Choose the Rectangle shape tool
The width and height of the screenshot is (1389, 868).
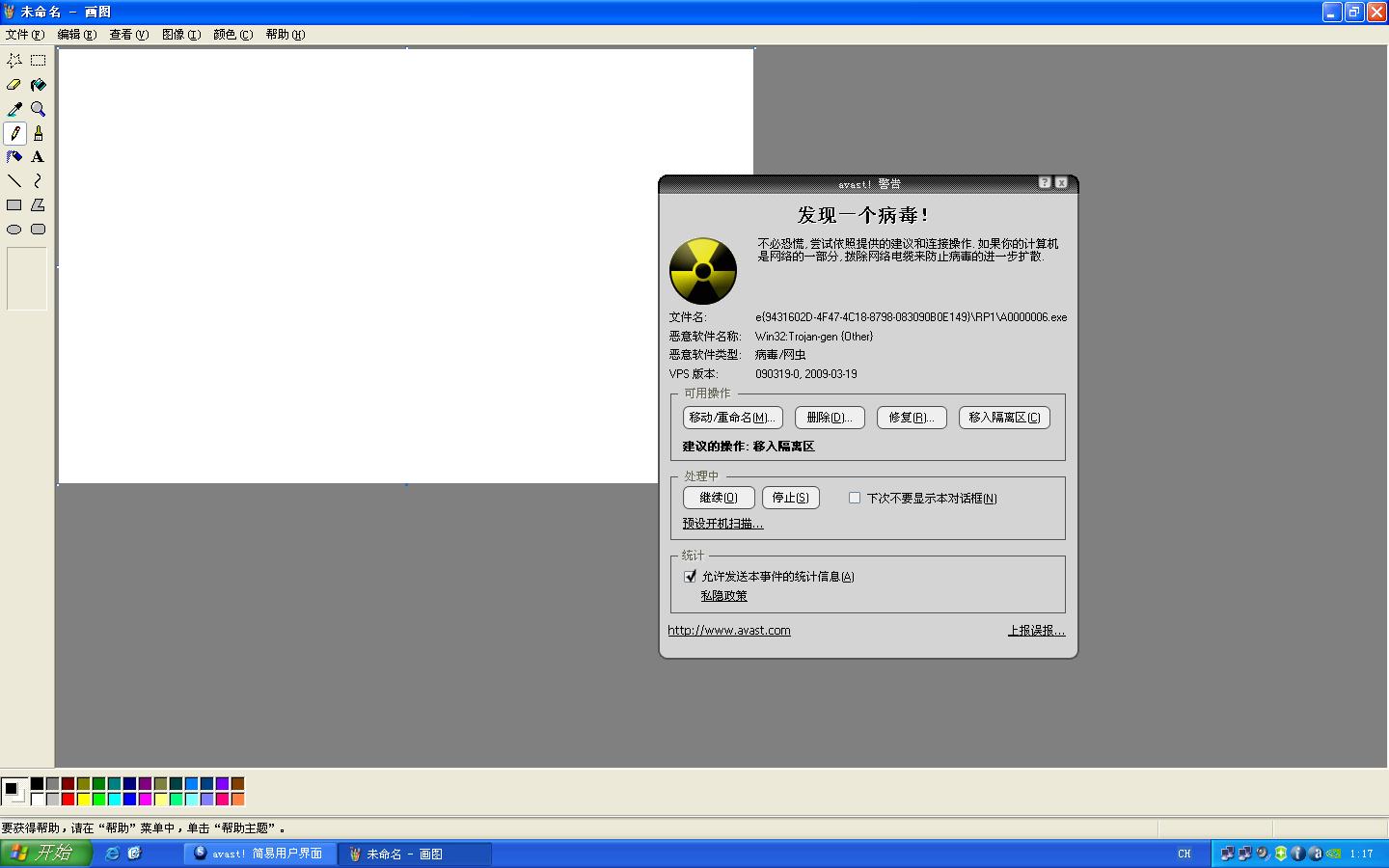14,205
